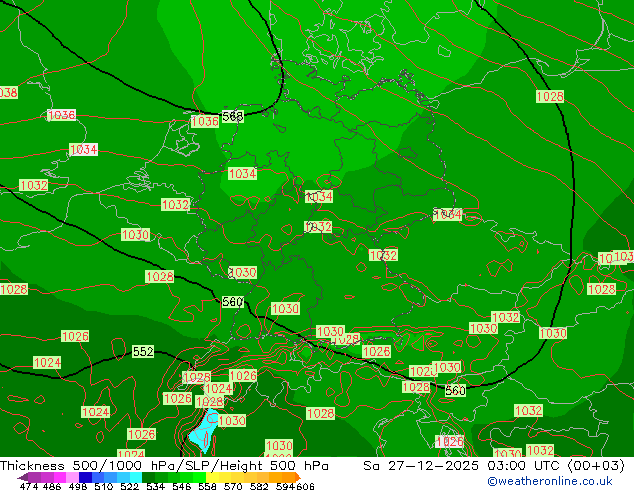Click the 510 value on color scale
Screen dimensions: 634x490
(x=104, y=486)
